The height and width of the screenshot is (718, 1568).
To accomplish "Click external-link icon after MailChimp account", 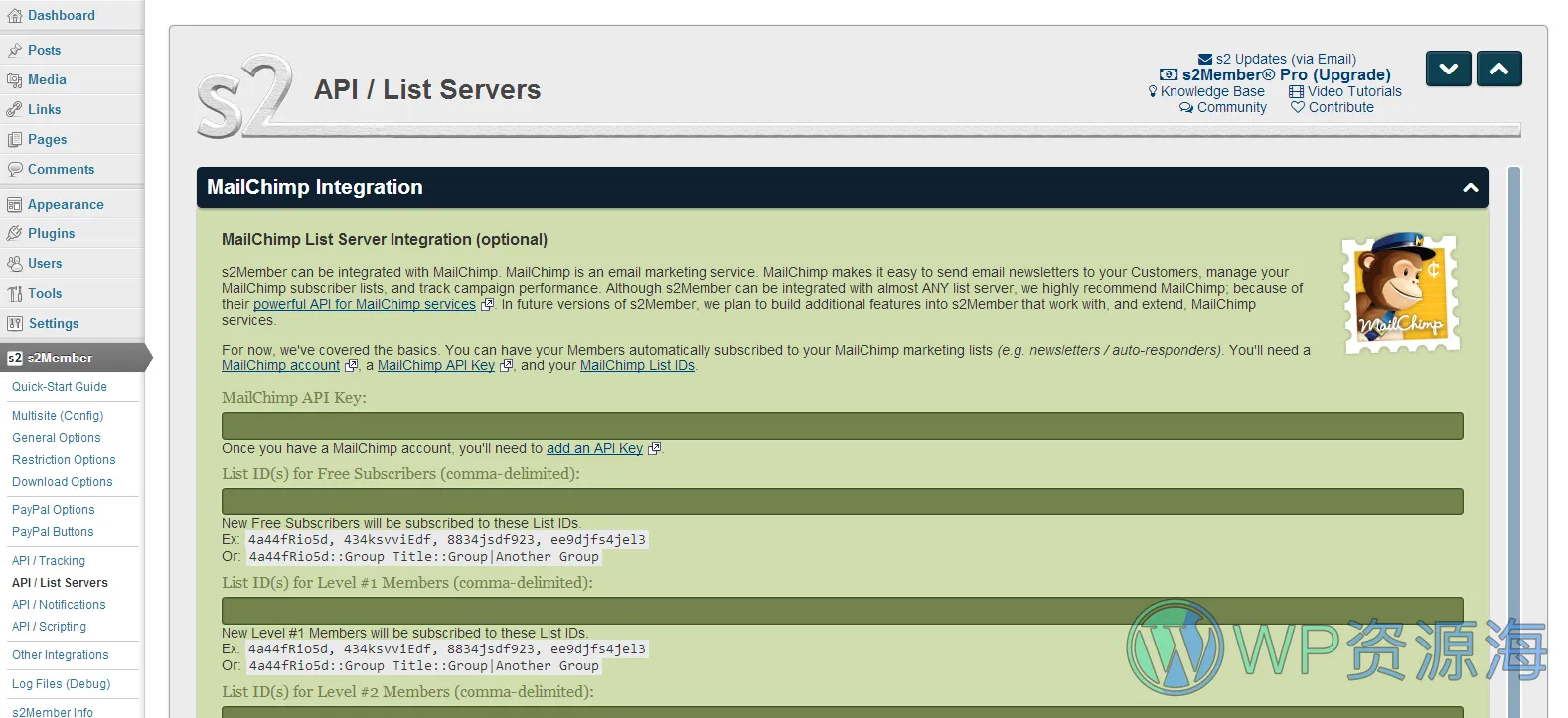I will click(351, 365).
